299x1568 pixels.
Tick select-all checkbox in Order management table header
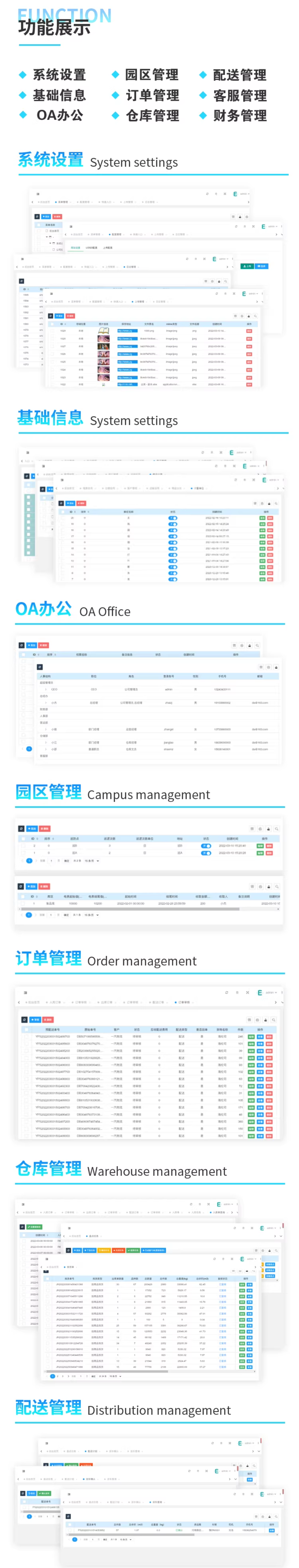[x=26, y=1029]
